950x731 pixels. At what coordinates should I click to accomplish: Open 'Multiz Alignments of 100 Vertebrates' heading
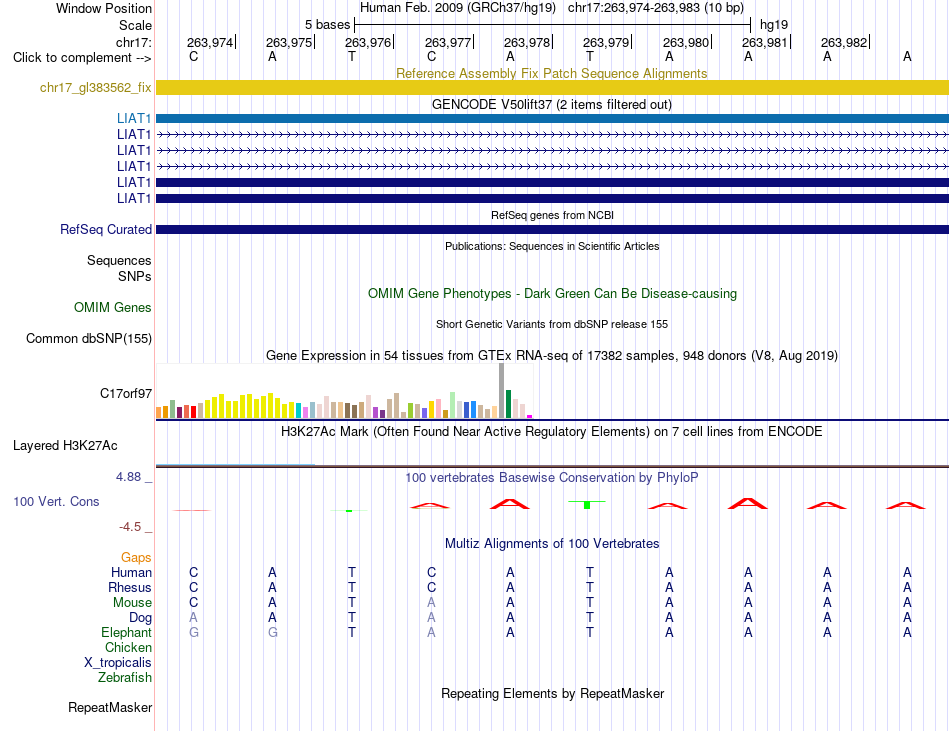pyautogui.click(x=552, y=543)
